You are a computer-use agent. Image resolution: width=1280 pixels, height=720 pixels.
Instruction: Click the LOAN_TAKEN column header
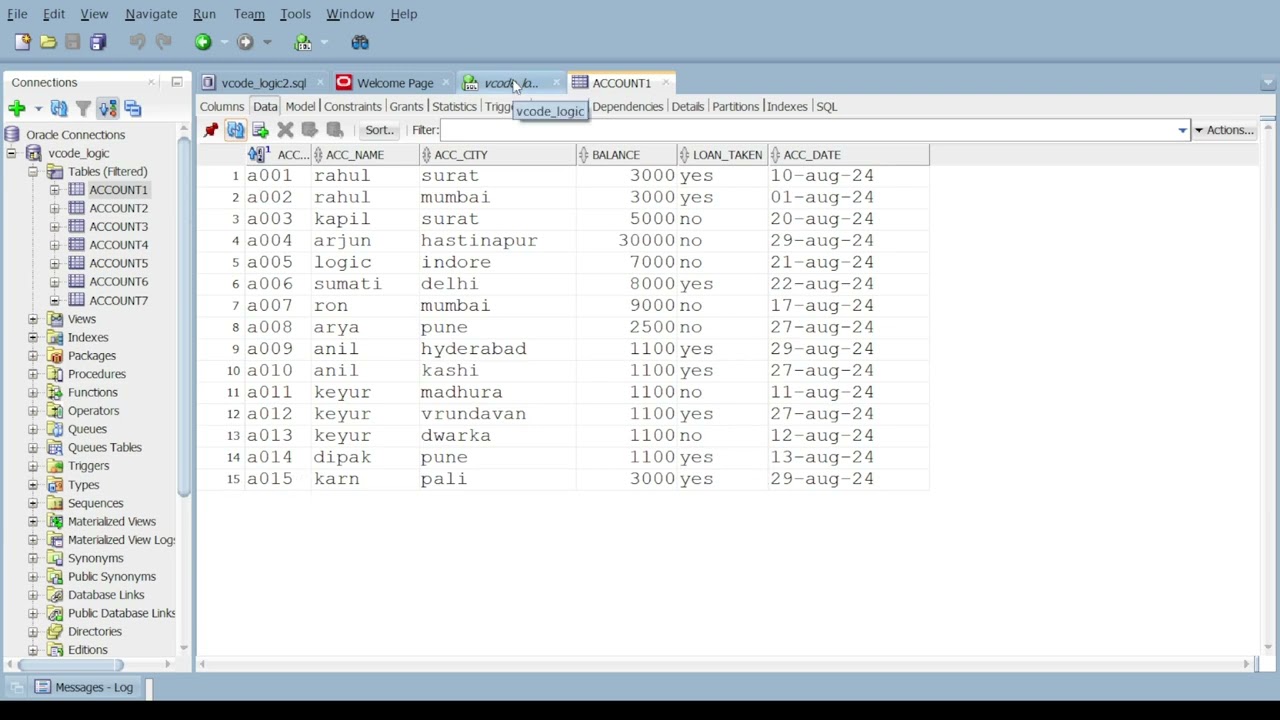click(723, 155)
